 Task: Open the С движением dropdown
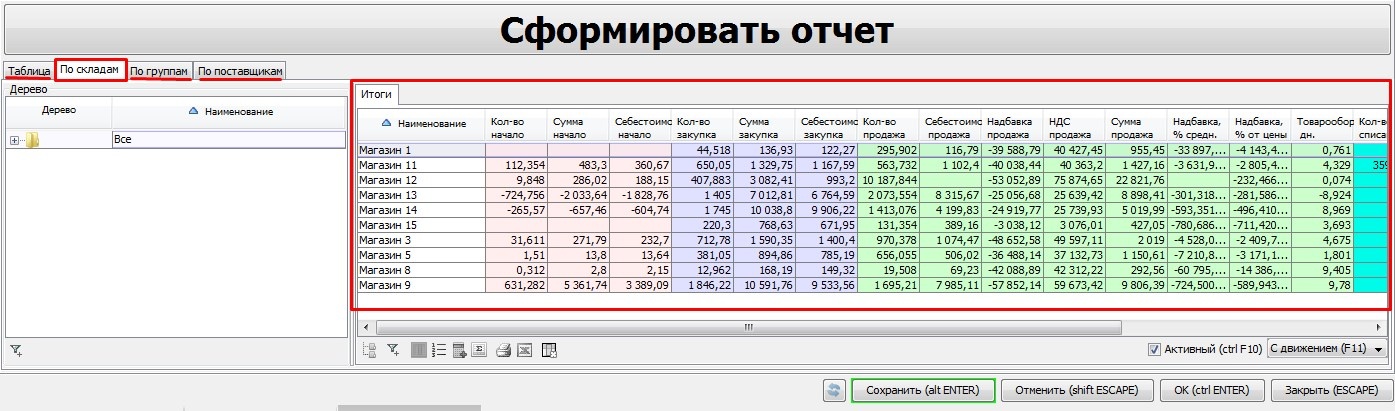(x=1327, y=349)
